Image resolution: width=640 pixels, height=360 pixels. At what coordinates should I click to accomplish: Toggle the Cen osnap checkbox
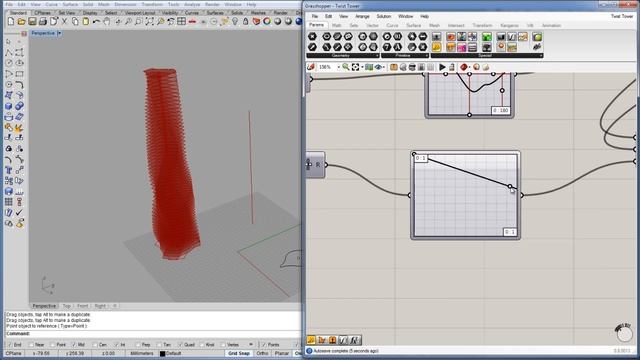pyautogui.click(x=95, y=345)
